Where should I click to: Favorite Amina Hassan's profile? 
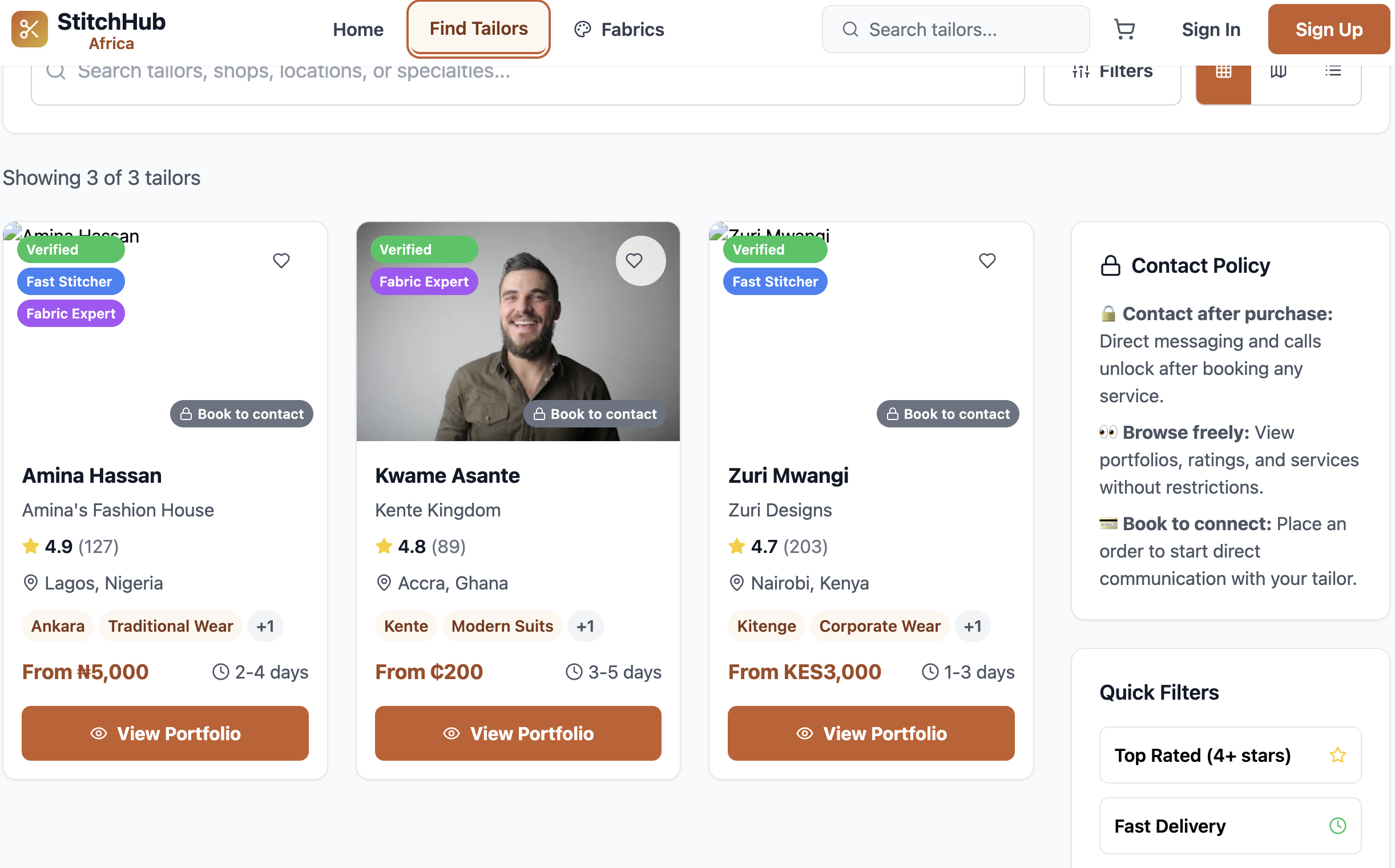click(x=281, y=261)
